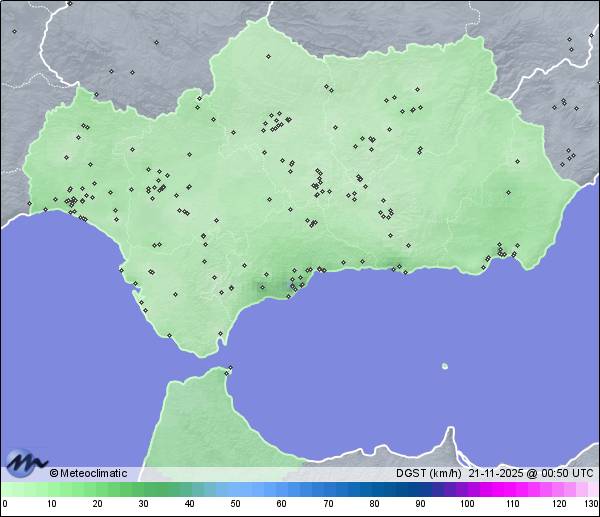The width and height of the screenshot is (600, 517).
Task: Select the 20 km/h green legend segment
Action: pos(97,489)
